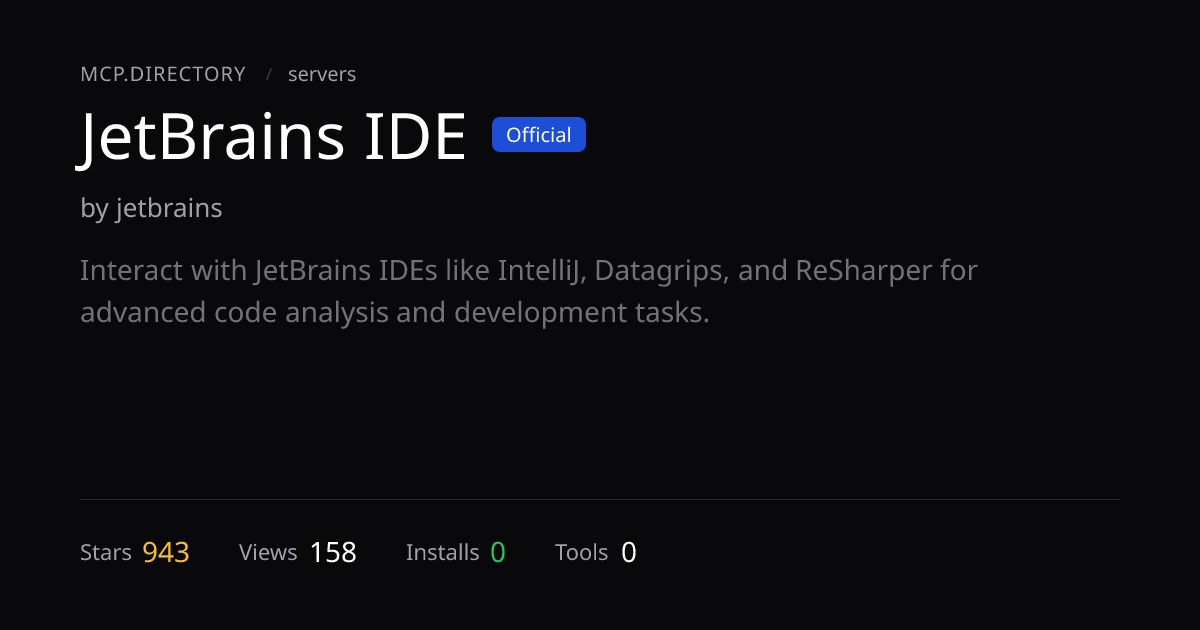Screen dimensions: 1200x630
Task: Open the author 'by jetbrains' text
Action: click(151, 209)
